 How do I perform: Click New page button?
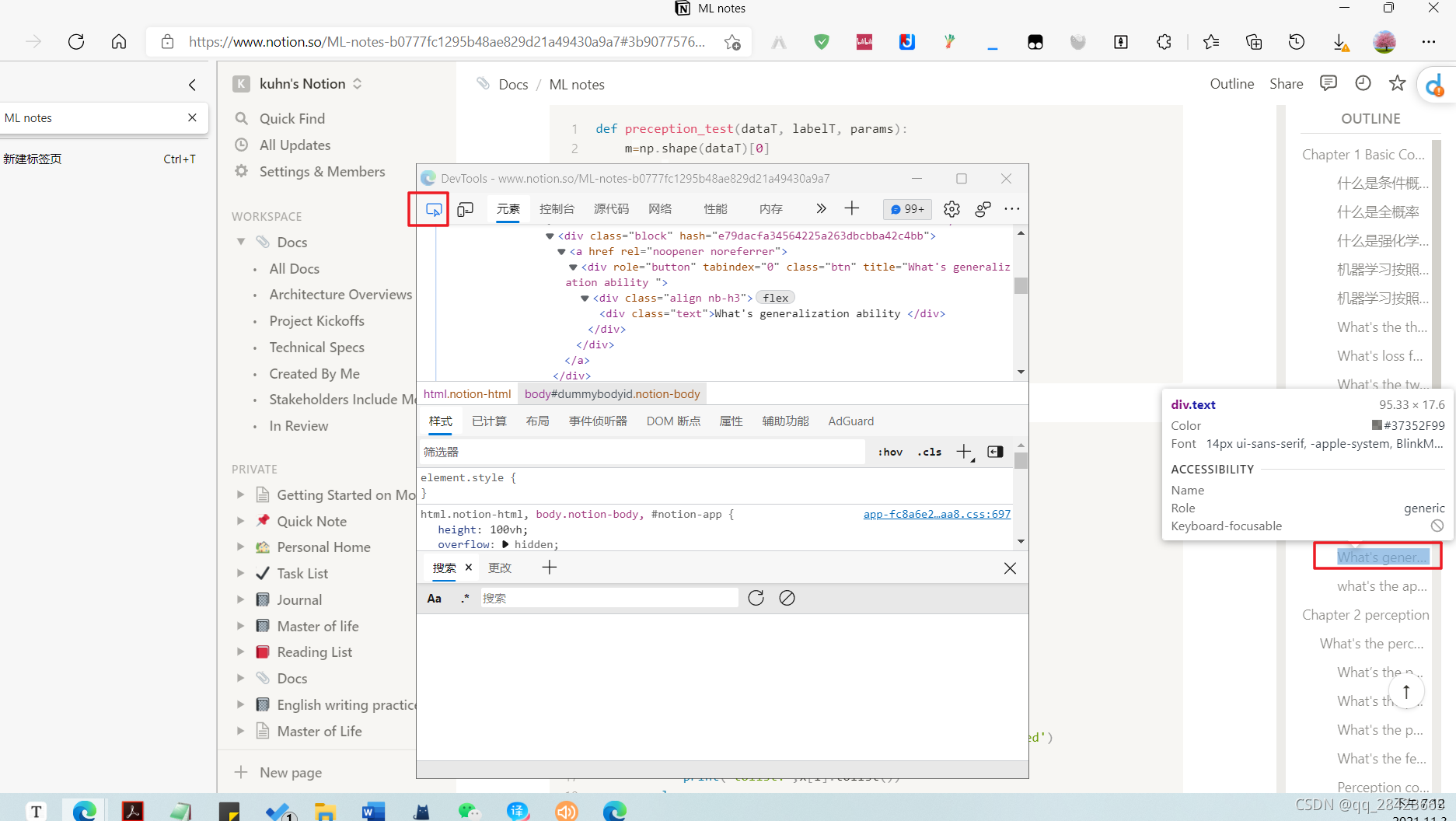tap(291, 772)
